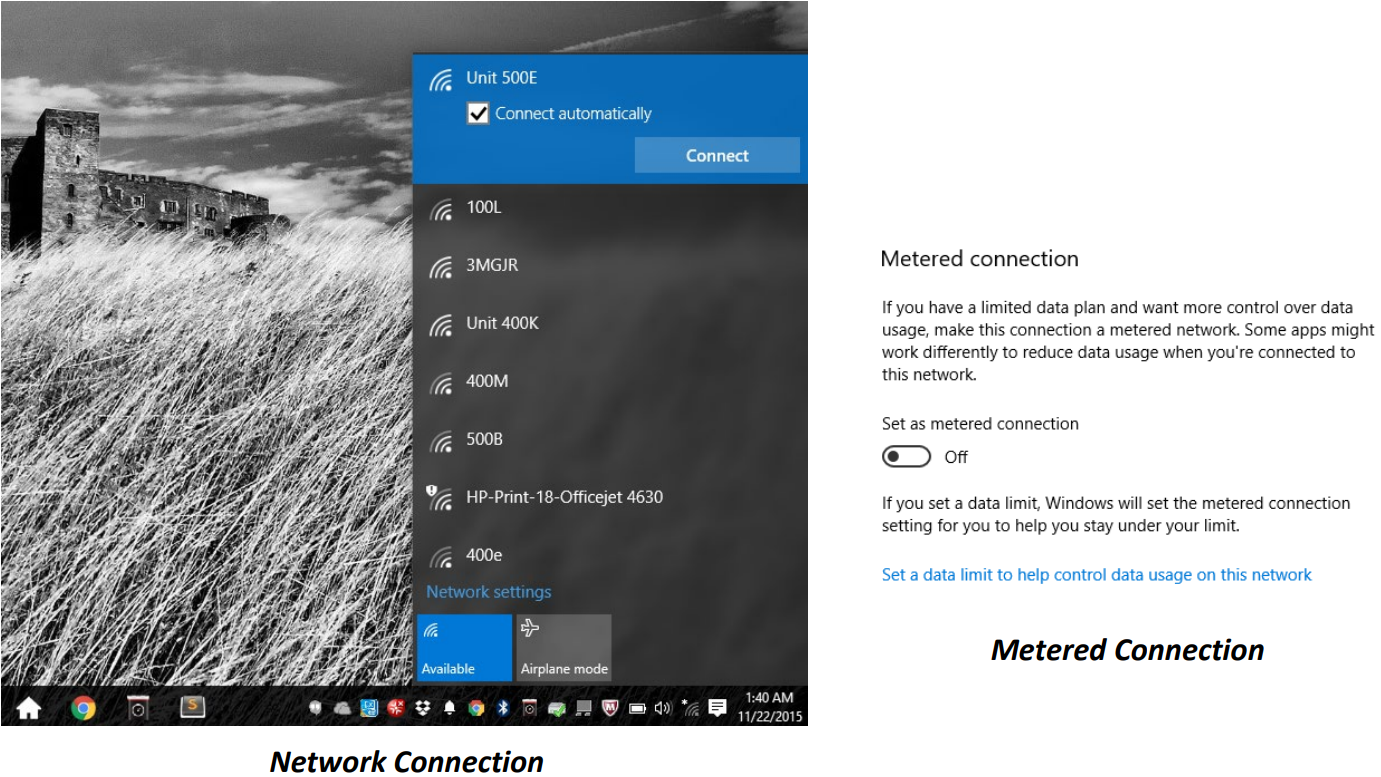Toggle the Airplane mode tile

click(564, 648)
